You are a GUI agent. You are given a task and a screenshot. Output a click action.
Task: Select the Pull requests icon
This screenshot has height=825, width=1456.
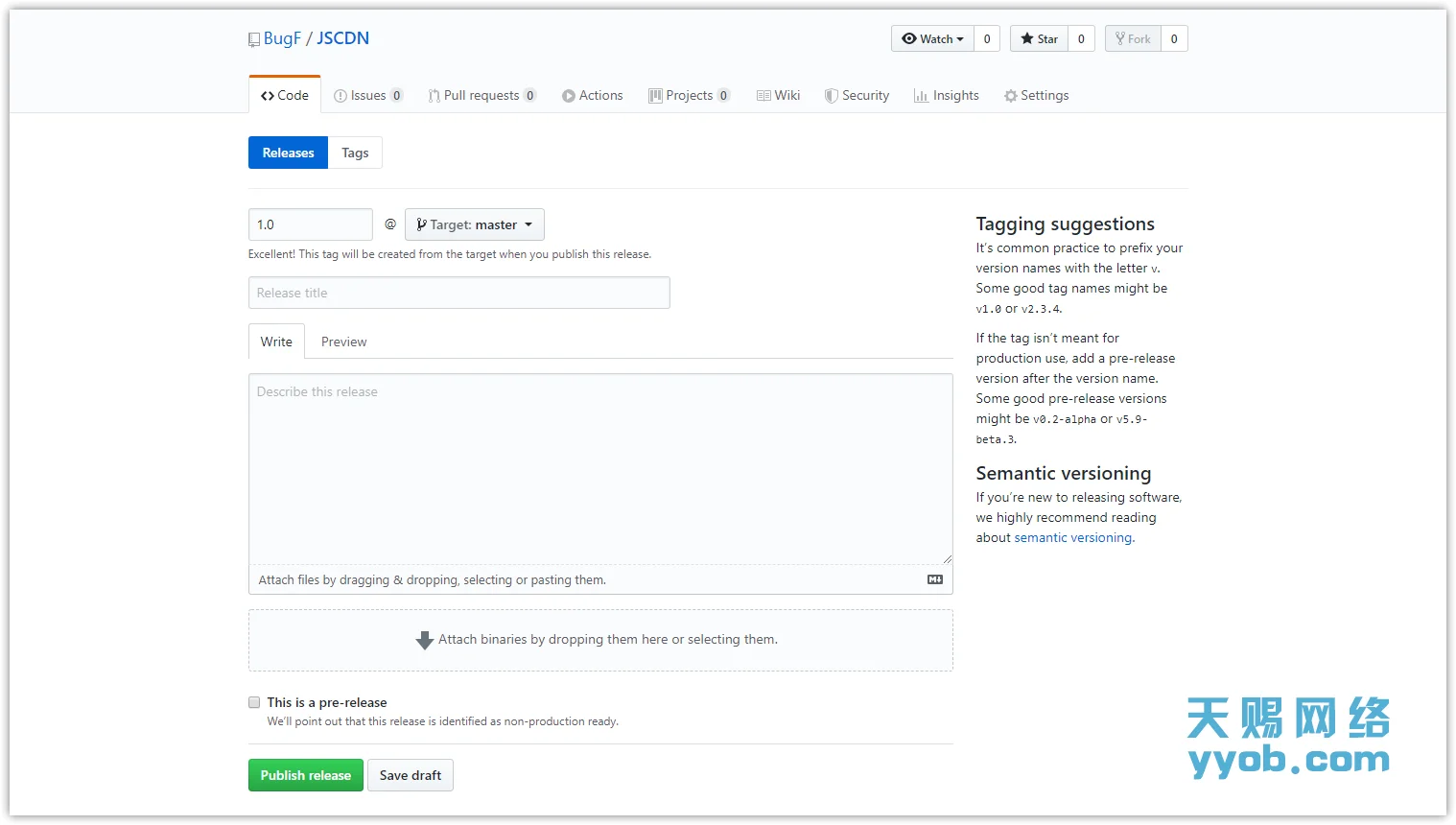click(x=434, y=95)
